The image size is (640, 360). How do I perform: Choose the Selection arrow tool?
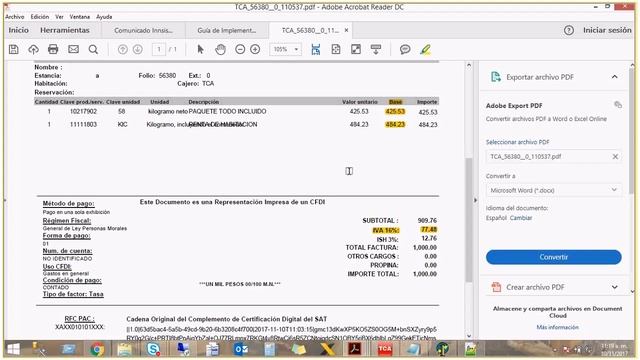(x=200, y=49)
